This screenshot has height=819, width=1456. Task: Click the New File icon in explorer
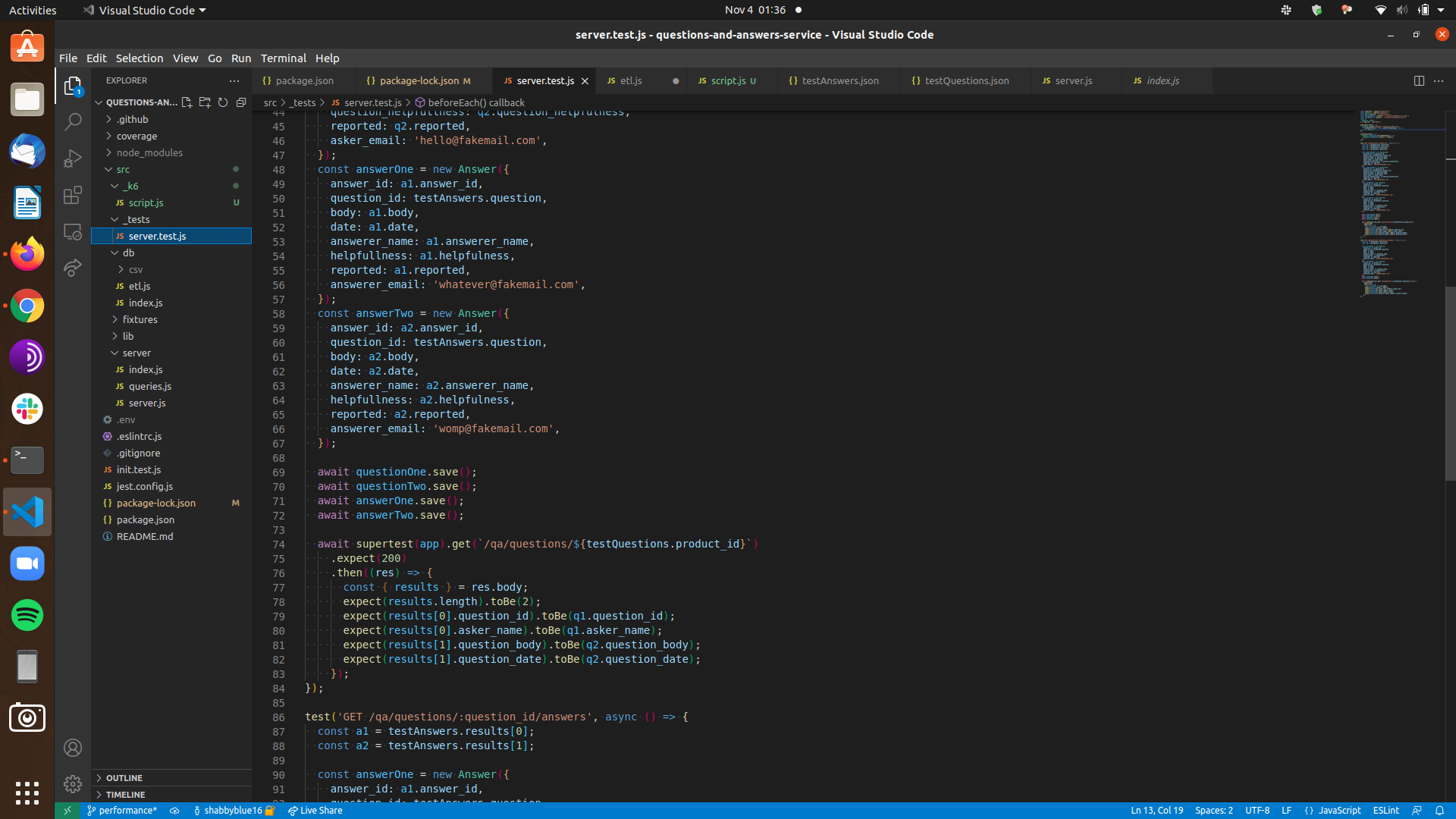click(x=187, y=102)
